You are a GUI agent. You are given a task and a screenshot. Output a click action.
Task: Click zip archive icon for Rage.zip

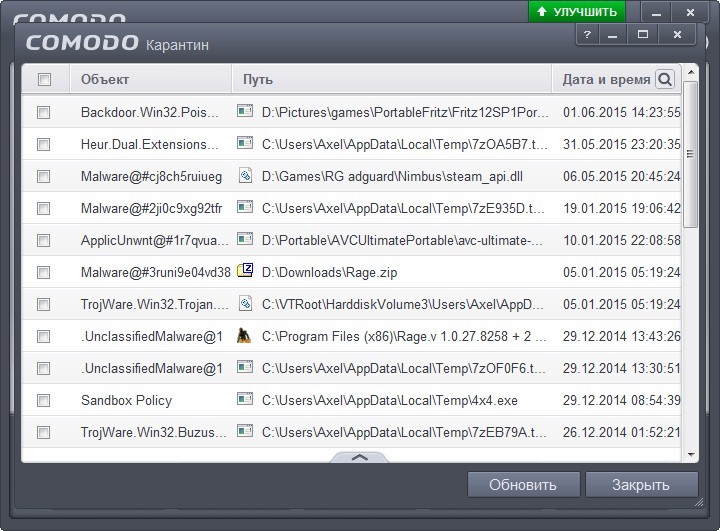(x=245, y=270)
